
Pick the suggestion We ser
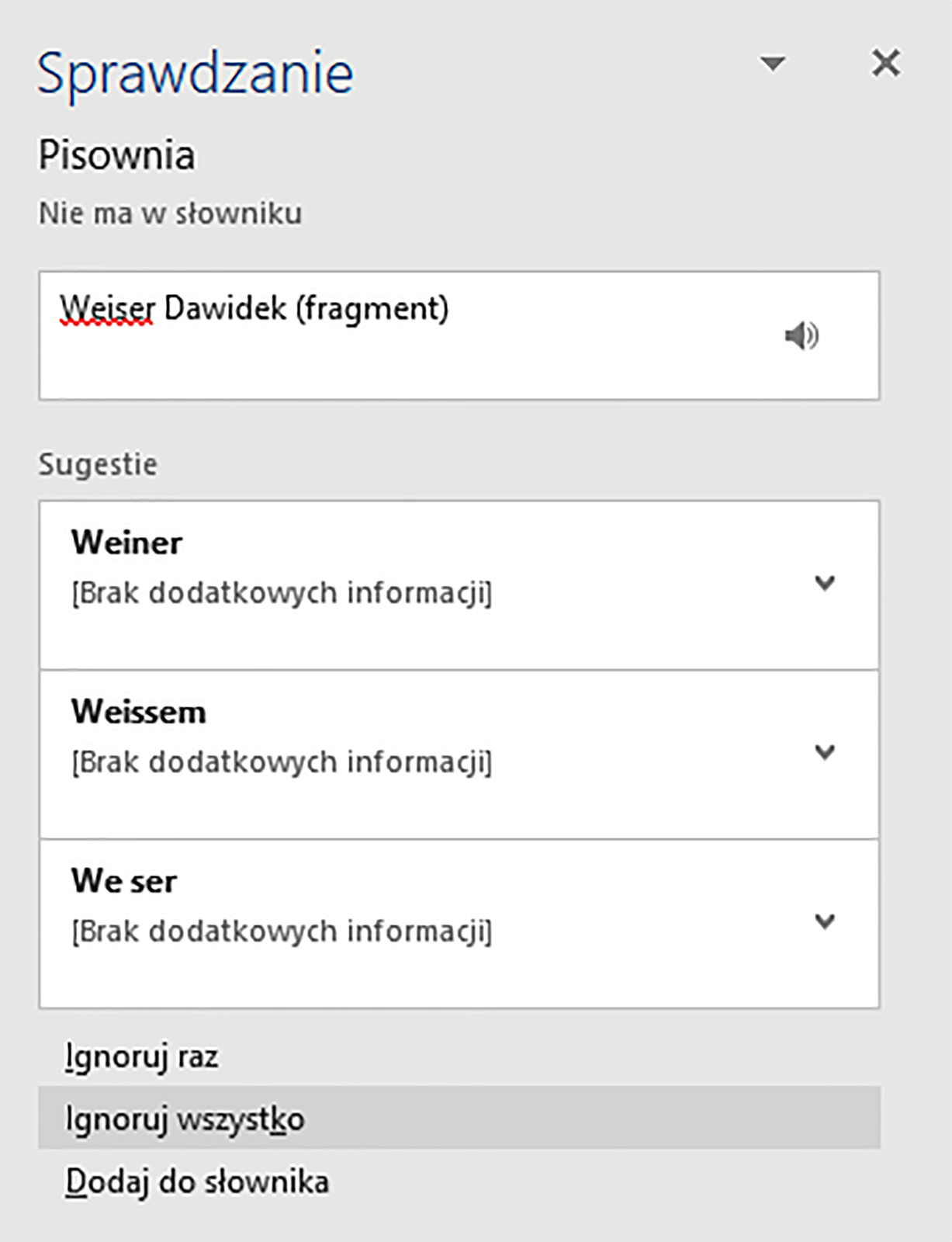point(459,924)
